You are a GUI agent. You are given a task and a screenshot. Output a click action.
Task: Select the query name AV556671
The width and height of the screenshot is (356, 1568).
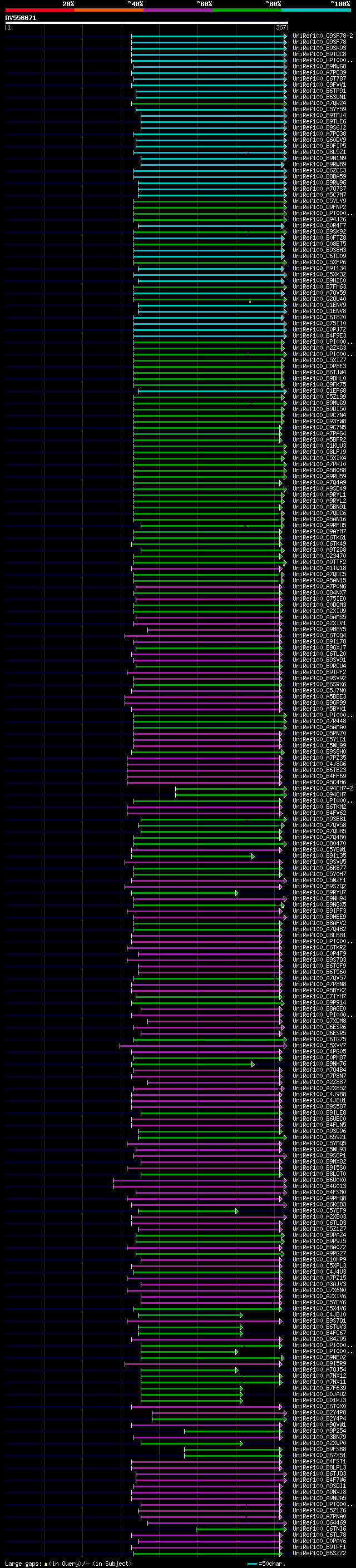tap(21, 18)
